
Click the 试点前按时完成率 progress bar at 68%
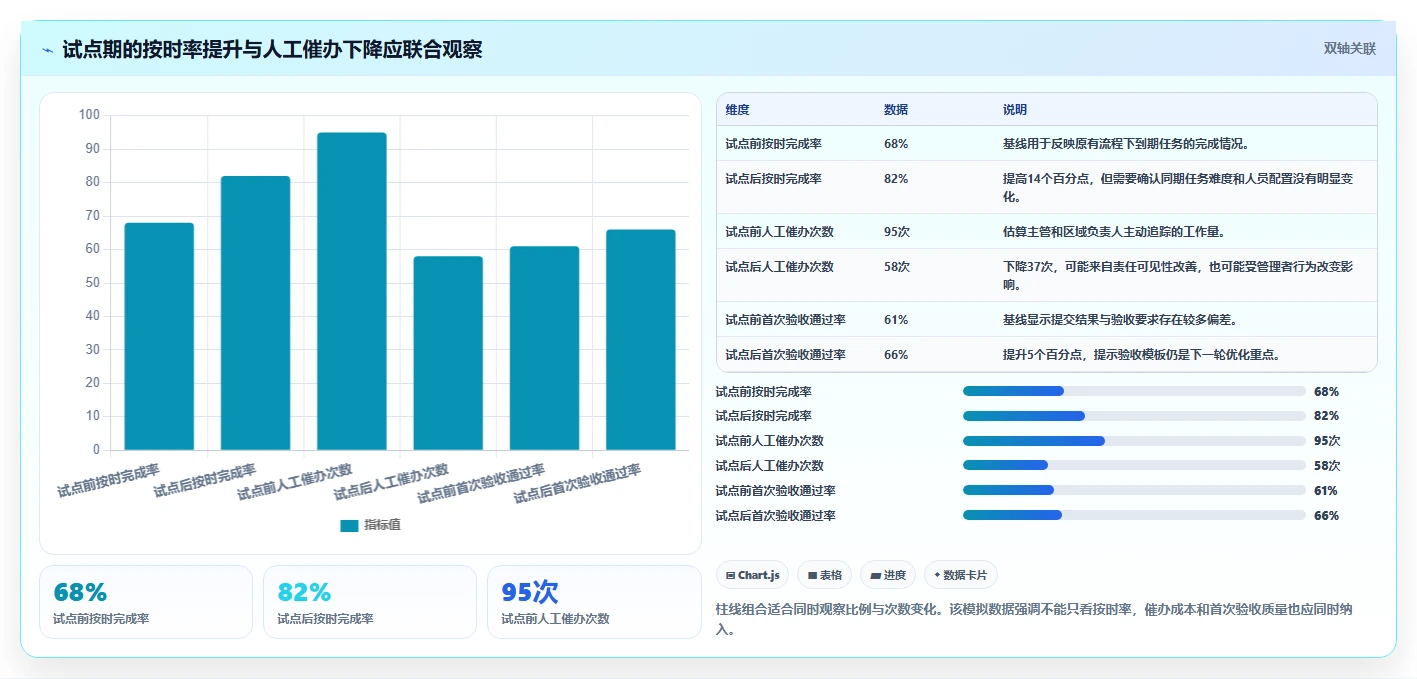tap(1134, 391)
